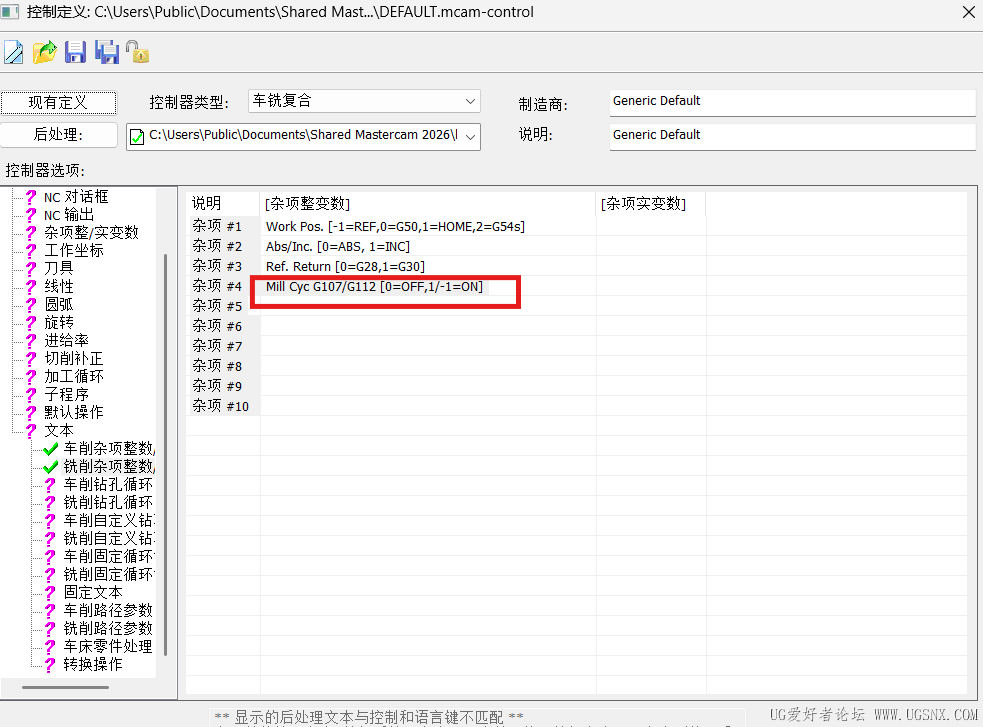Open the 控制器类型 dropdown showing 车铣复合
The width and height of the screenshot is (983, 727).
pos(364,101)
